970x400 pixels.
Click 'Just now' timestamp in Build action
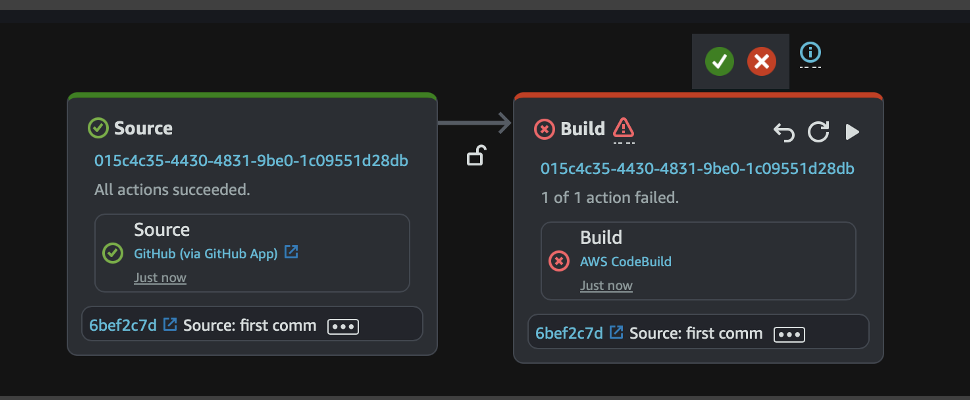coord(606,286)
